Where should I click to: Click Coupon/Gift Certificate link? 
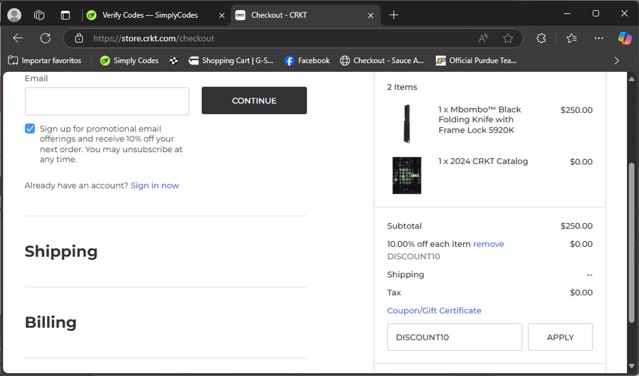pyautogui.click(x=434, y=310)
